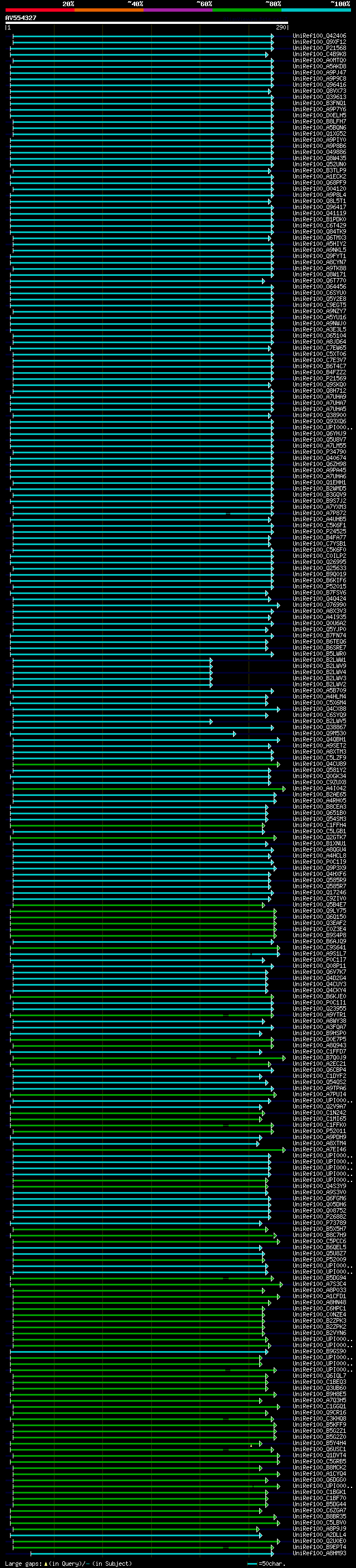Open hit UniRef100_A0MTQ0
356x1568 pixels.
point(319,60)
